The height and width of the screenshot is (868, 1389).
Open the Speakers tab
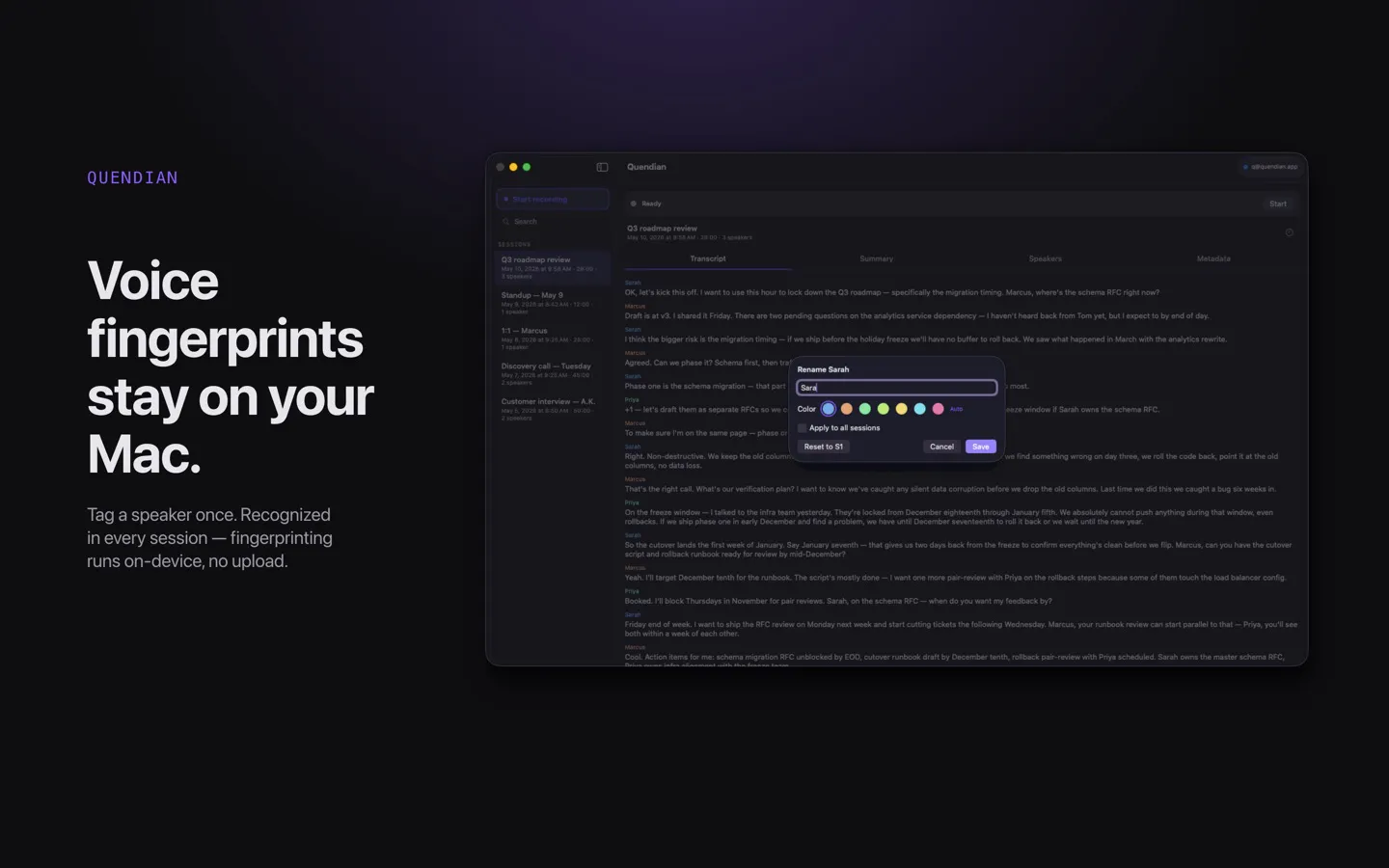[x=1045, y=258]
